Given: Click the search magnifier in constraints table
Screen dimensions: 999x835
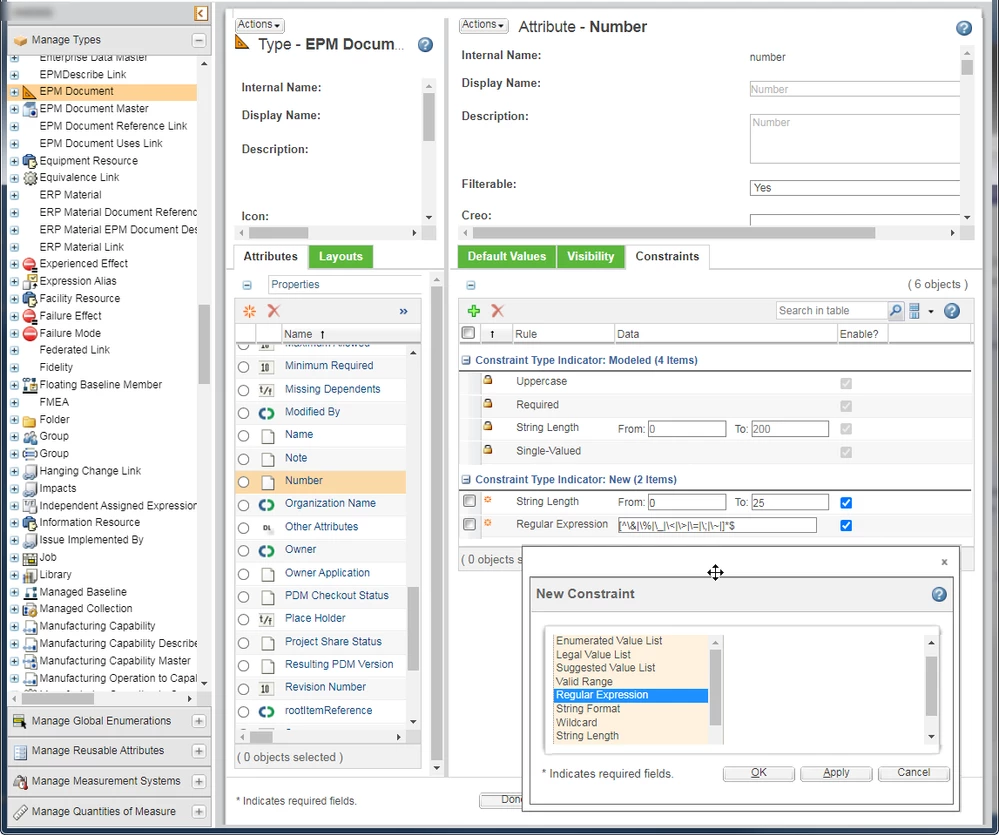Looking at the screenshot, I should 896,310.
